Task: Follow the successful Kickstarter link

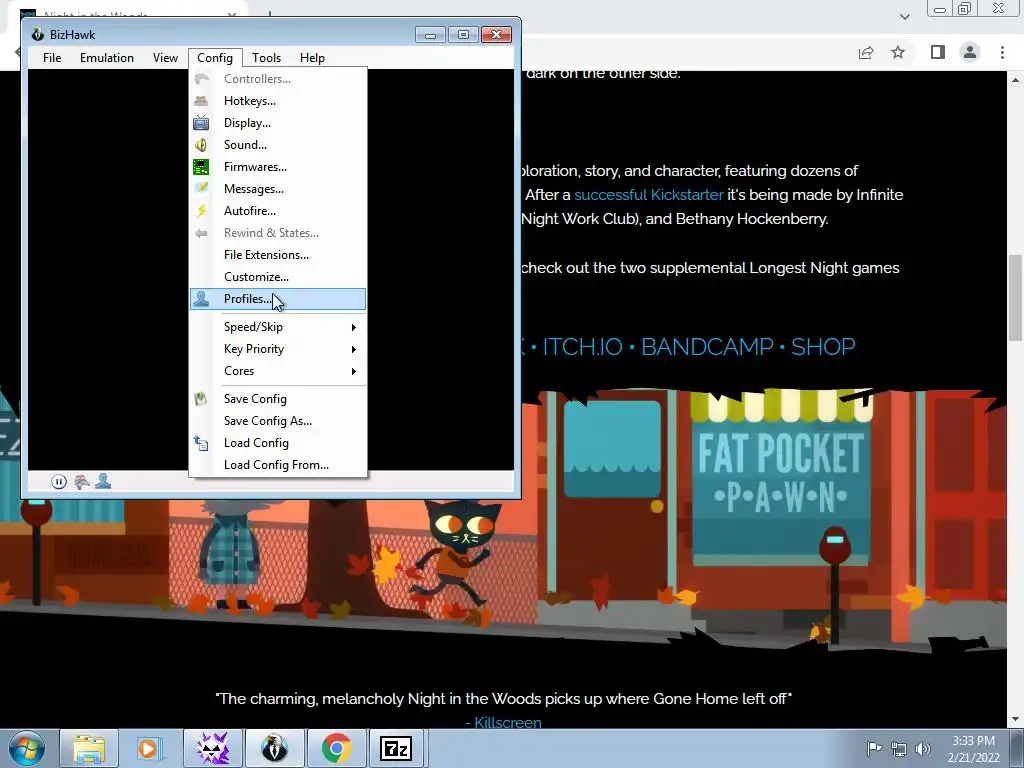Action: [648, 195]
